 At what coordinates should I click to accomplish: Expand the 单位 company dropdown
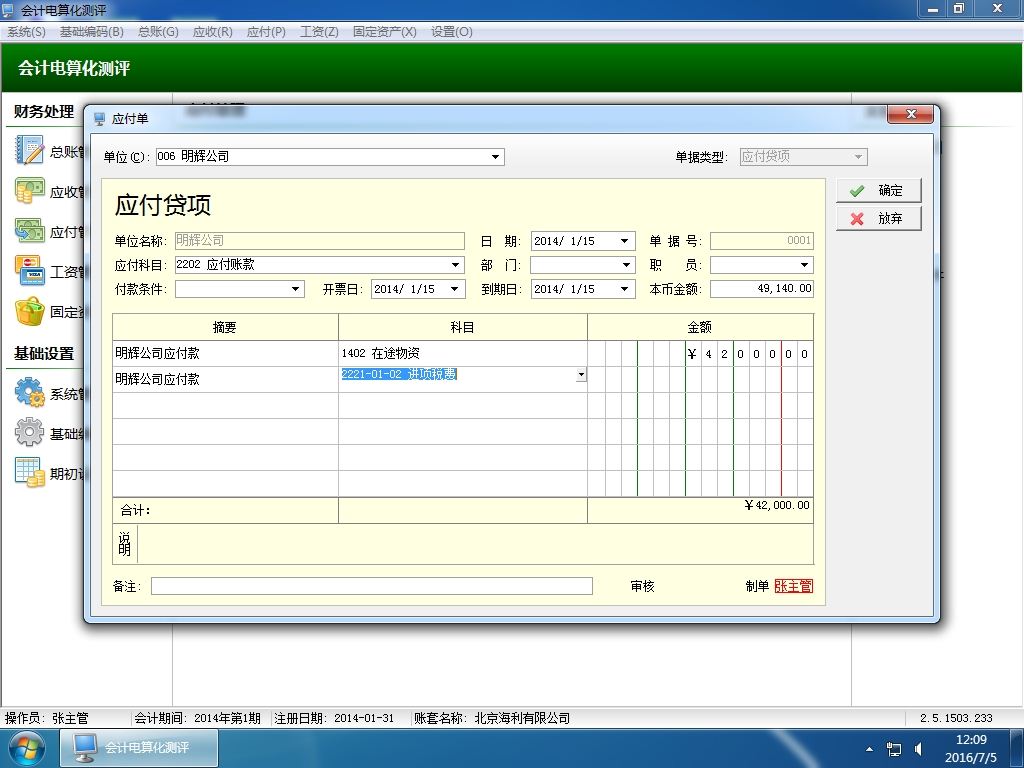[x=495, y=157]
